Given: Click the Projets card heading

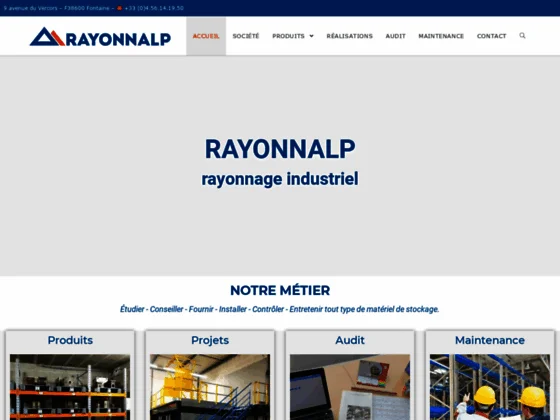Looking at the screenshot, I should 210,340.
